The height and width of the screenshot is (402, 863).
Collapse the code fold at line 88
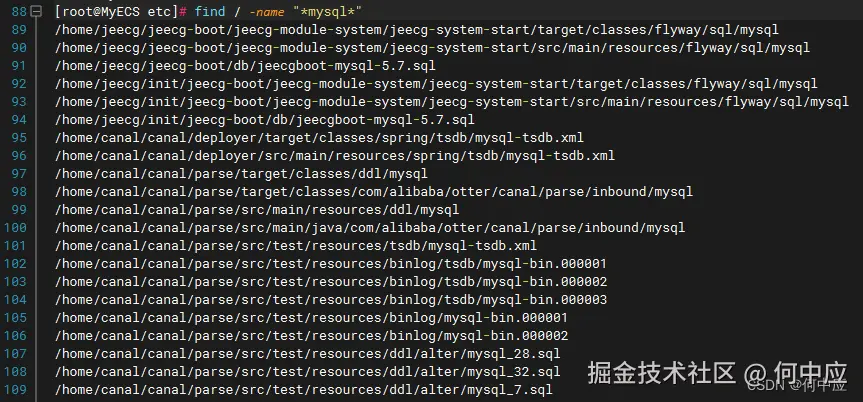coord(36,11)
